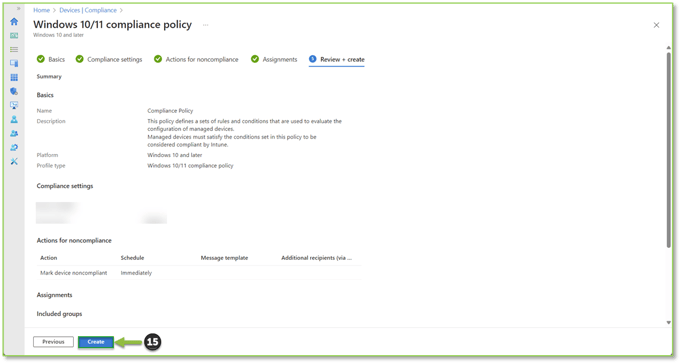Open the Reports monitor icon

tap(14, 105)
